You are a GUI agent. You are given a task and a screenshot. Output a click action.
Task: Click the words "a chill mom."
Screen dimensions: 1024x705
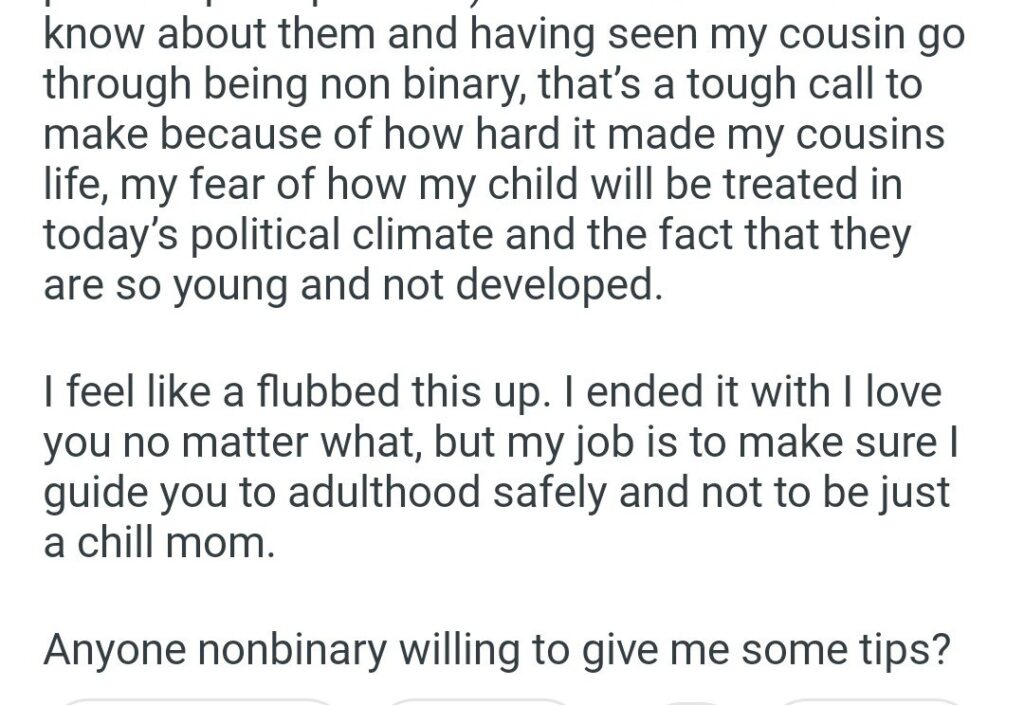(x=158, y=544)
